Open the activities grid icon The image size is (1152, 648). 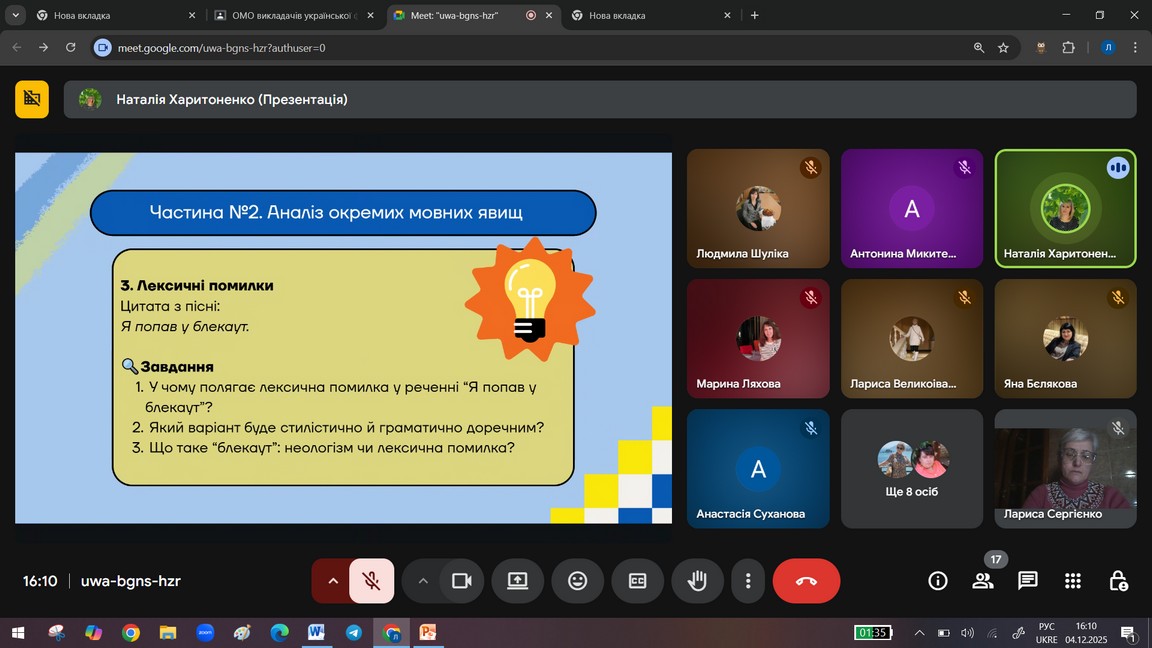click(x=1073, y=581)
